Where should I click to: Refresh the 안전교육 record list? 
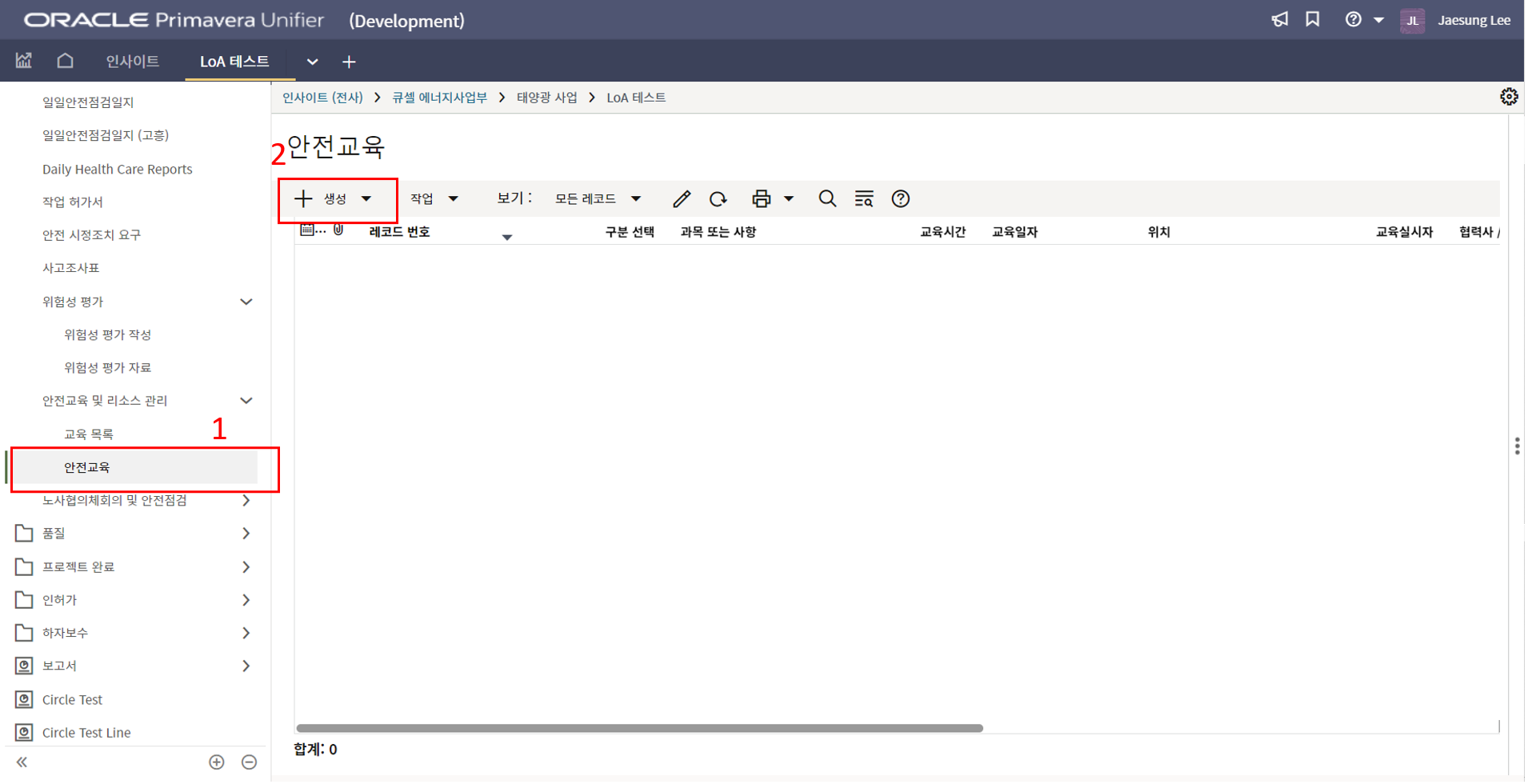point(718,199)
